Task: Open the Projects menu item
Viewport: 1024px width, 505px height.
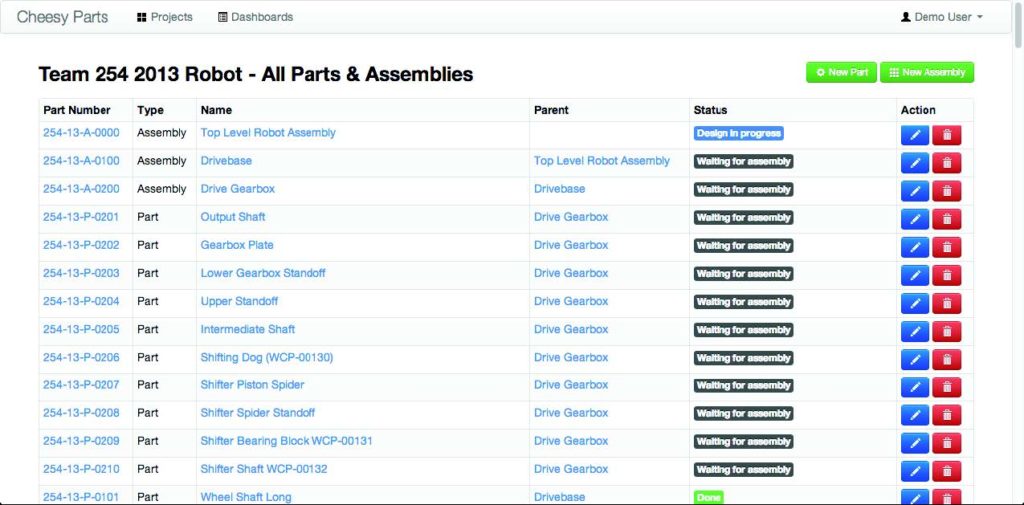Action: pos(165,17)
